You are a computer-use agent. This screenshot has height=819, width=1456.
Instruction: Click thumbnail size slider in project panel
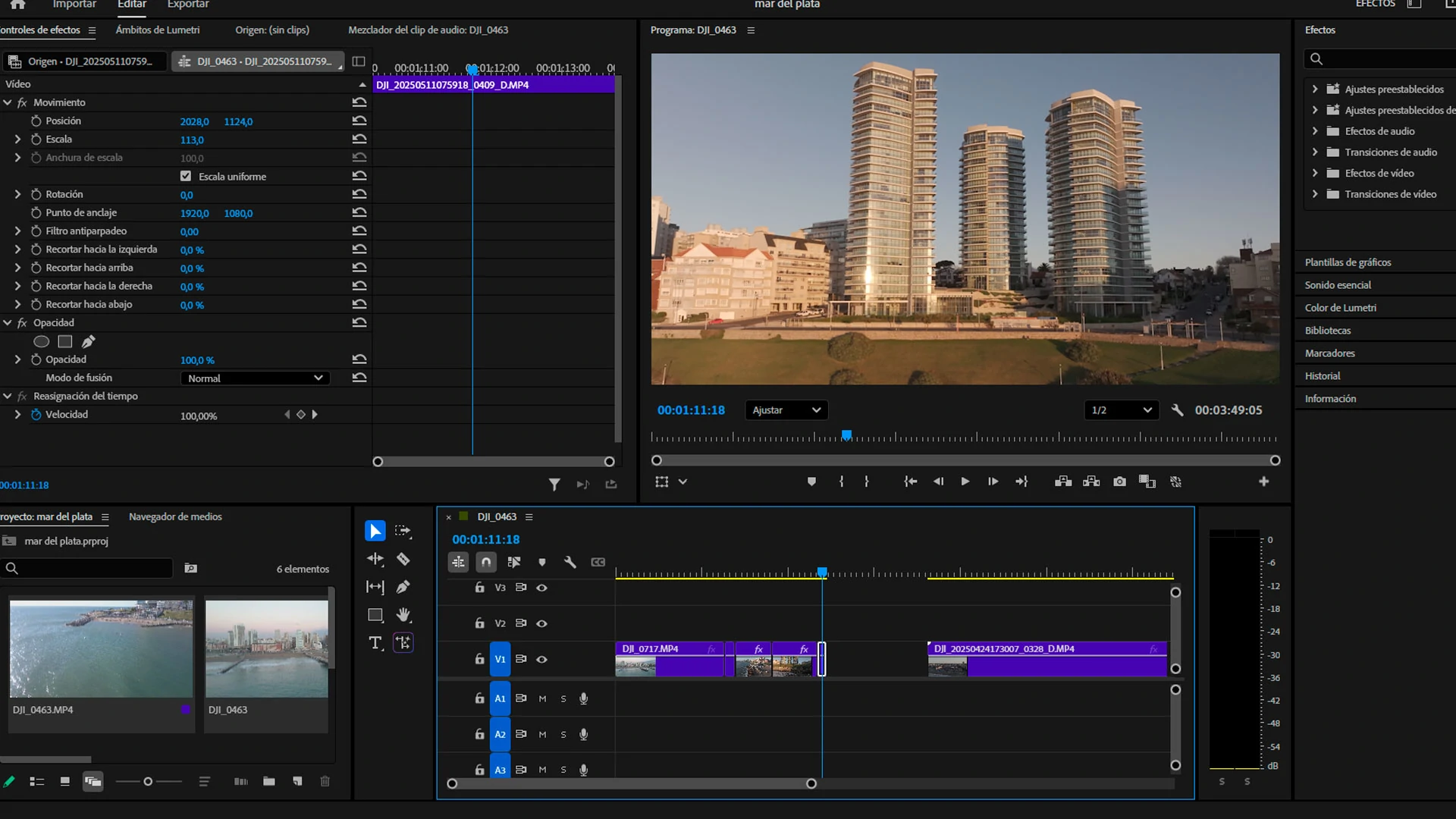pyautogui.click(x=148, y=781)
